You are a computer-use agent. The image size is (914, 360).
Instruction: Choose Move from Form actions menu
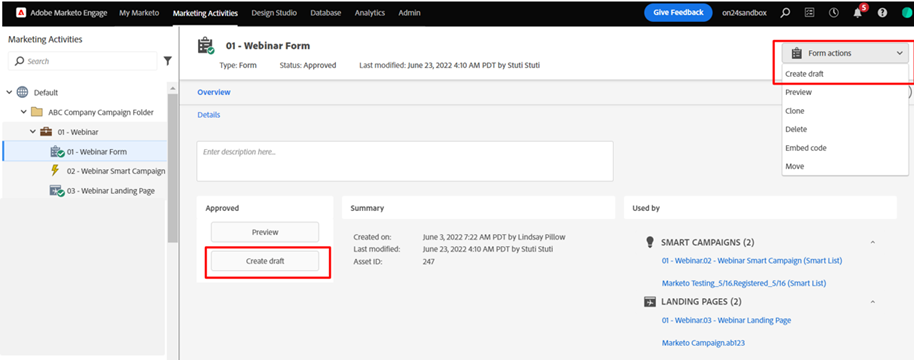pyautogui.click(x=845, y=167)
